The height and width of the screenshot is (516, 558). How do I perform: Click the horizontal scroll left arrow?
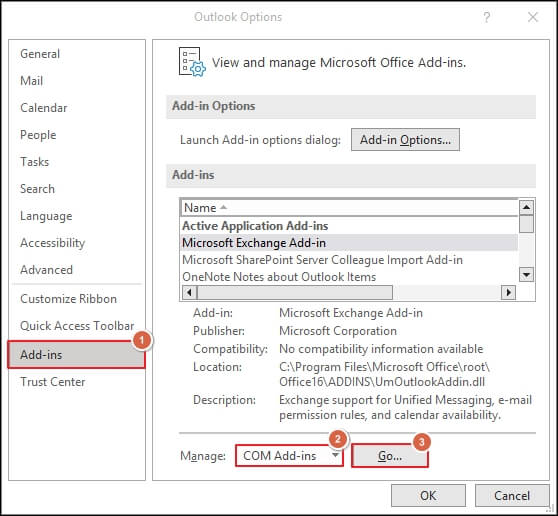coord(189,293)
